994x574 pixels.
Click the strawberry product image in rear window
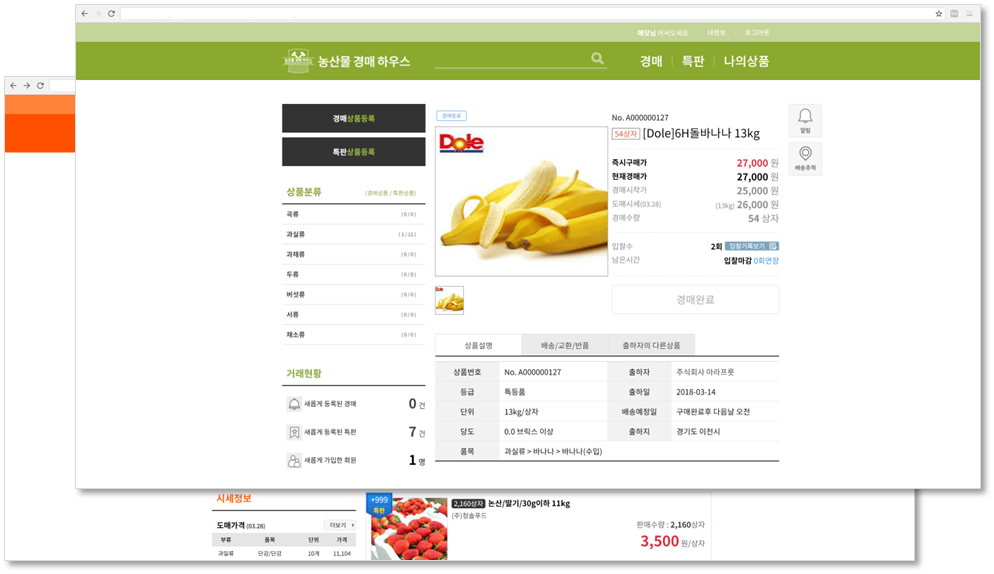point(409,528)
